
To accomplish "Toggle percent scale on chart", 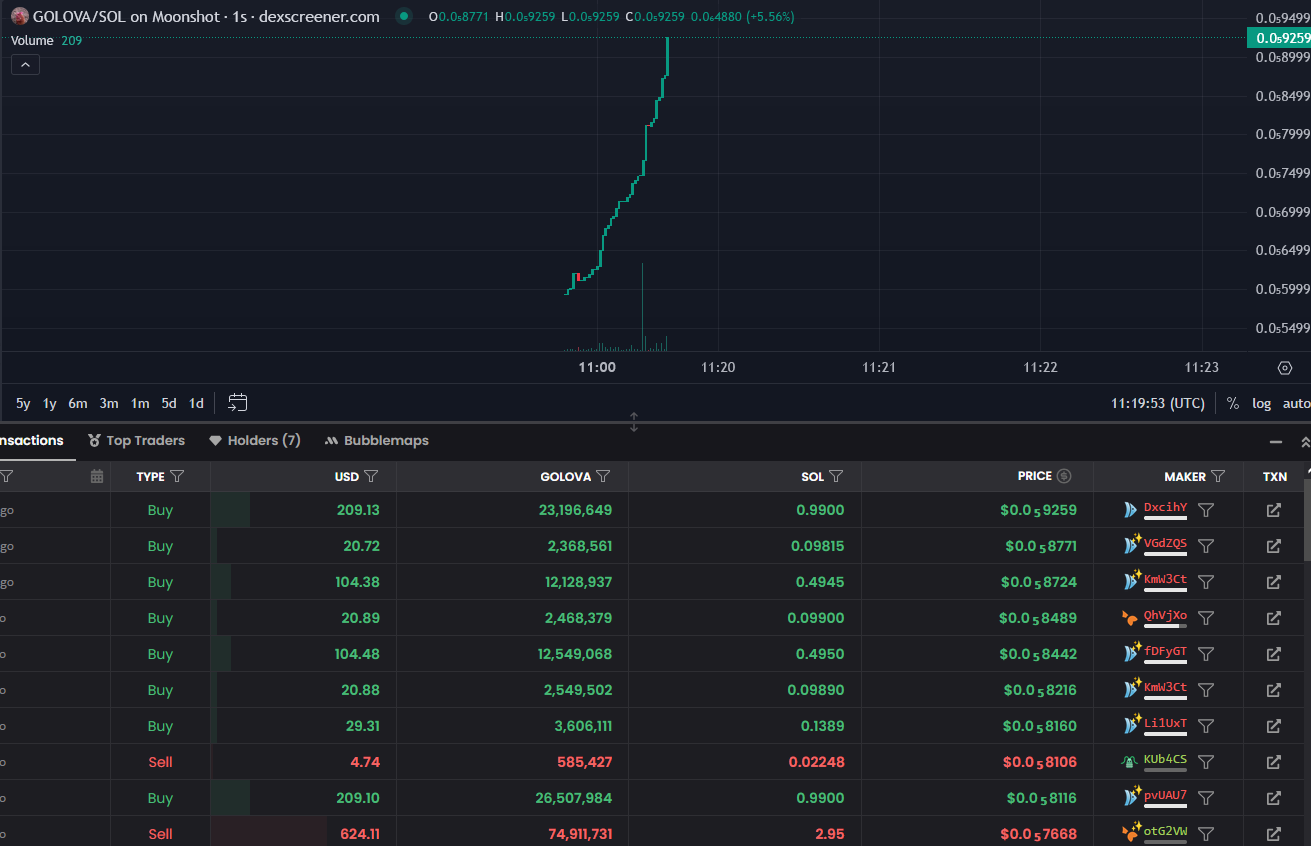I will 1233,403.
